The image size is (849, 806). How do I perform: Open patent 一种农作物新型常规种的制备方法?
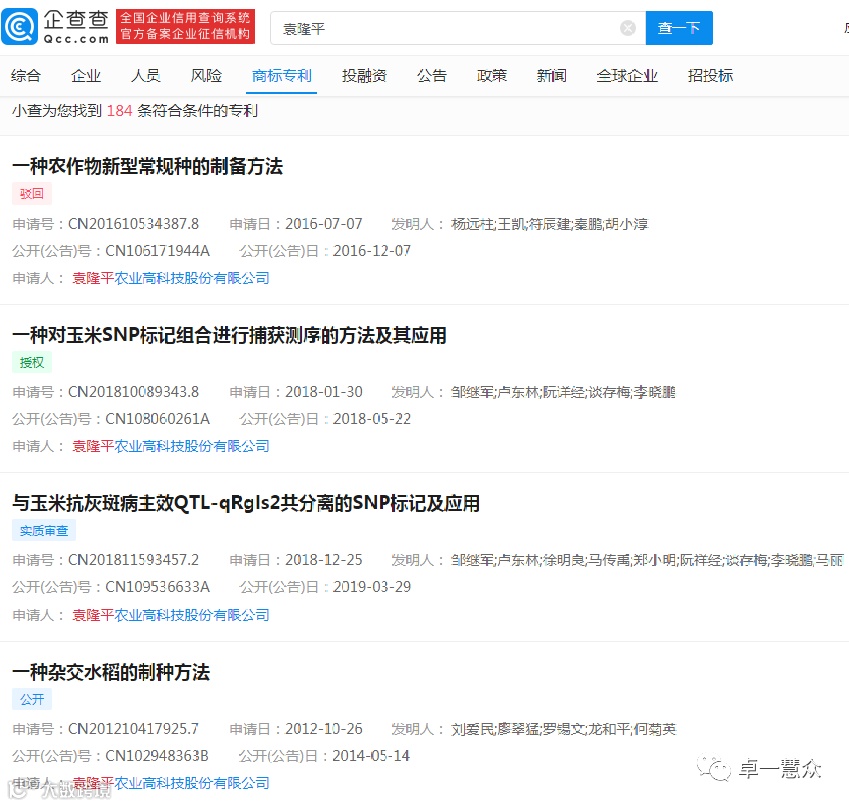147,166
